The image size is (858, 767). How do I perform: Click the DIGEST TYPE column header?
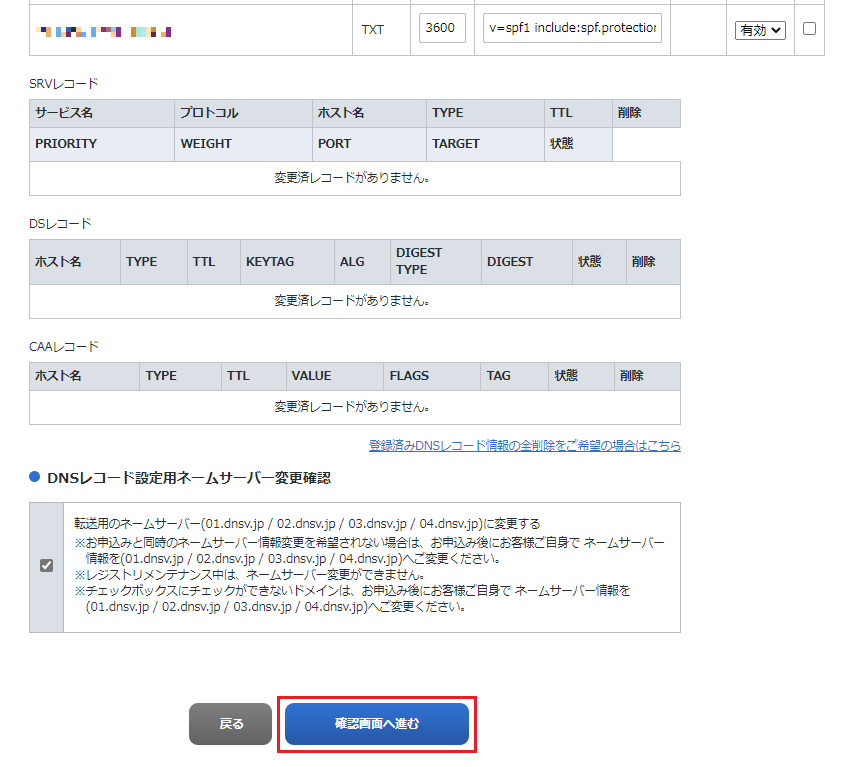pyautogui.click(x=419, y=262)
